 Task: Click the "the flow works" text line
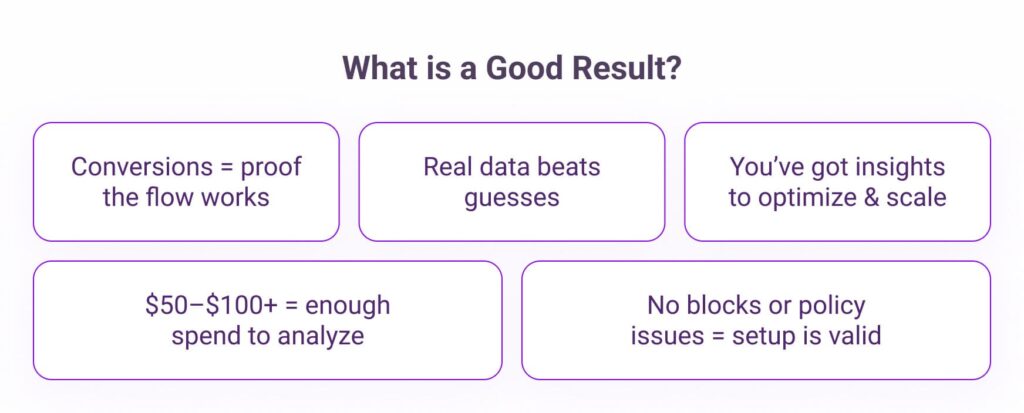186,197
